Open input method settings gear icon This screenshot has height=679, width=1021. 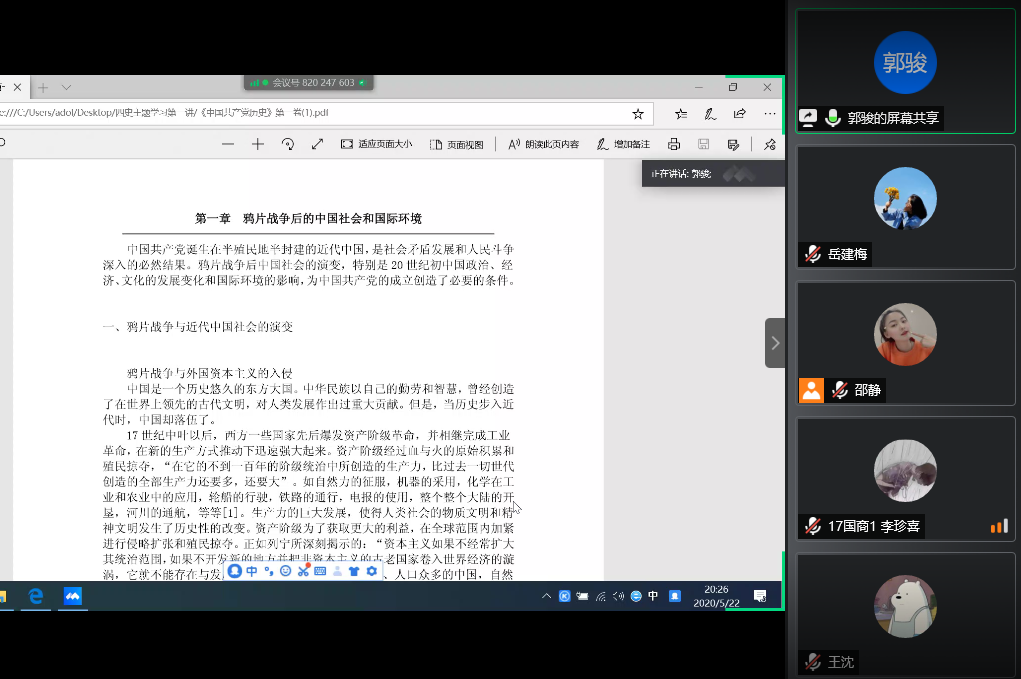371,571
